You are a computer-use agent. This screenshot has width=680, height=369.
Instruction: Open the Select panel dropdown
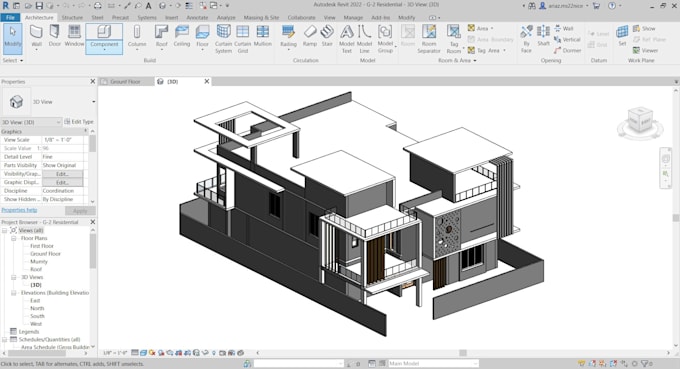[x=13, y=60]
